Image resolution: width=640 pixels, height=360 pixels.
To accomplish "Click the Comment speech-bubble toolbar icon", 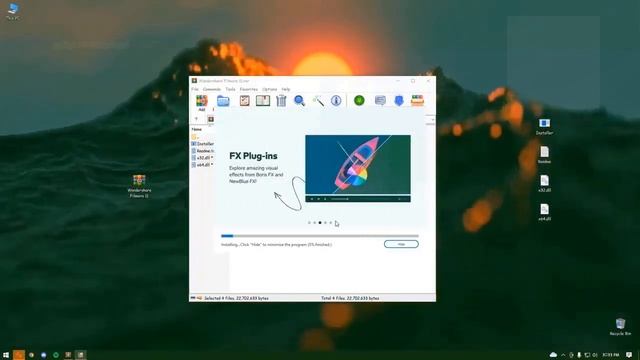I will [380, 100].
